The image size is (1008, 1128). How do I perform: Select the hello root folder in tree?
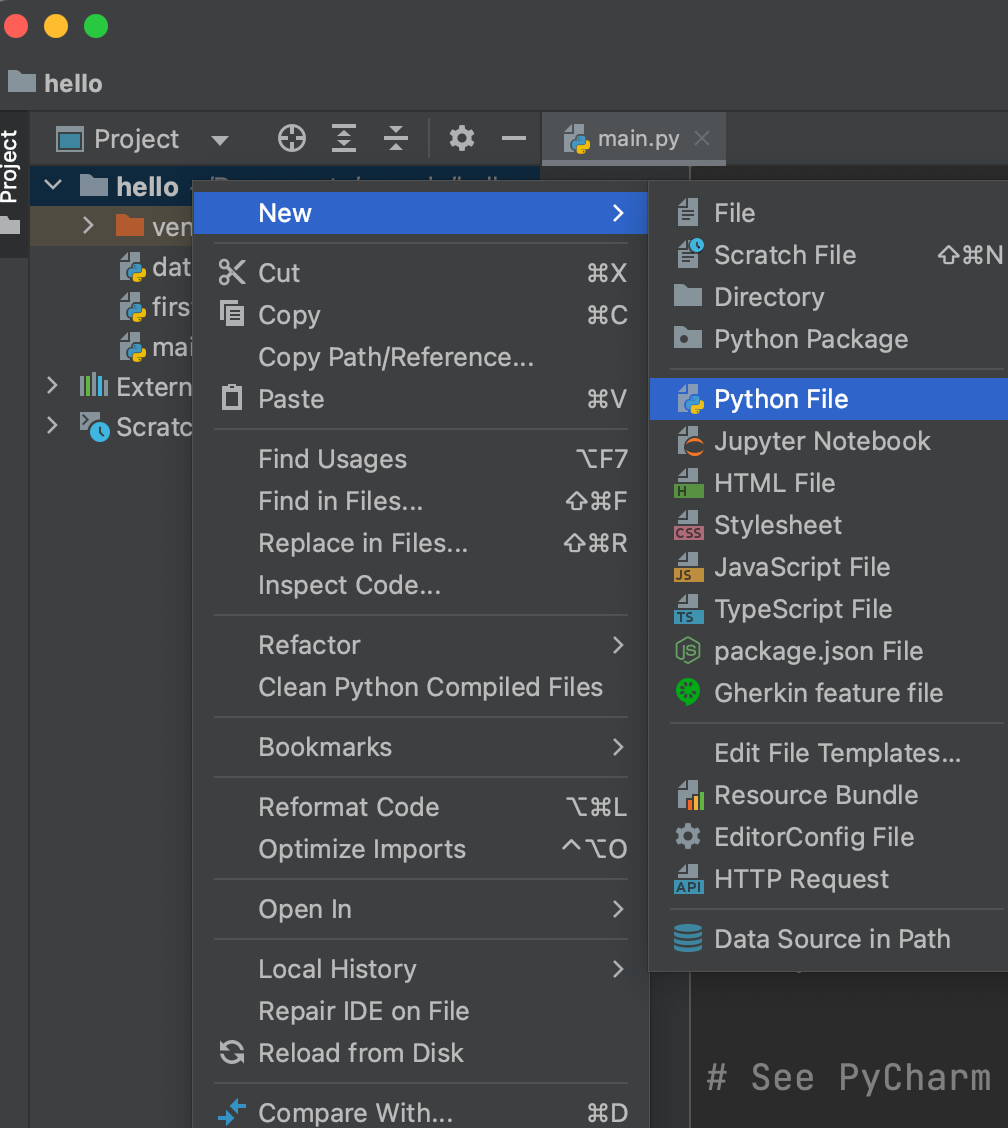(147, 186)
